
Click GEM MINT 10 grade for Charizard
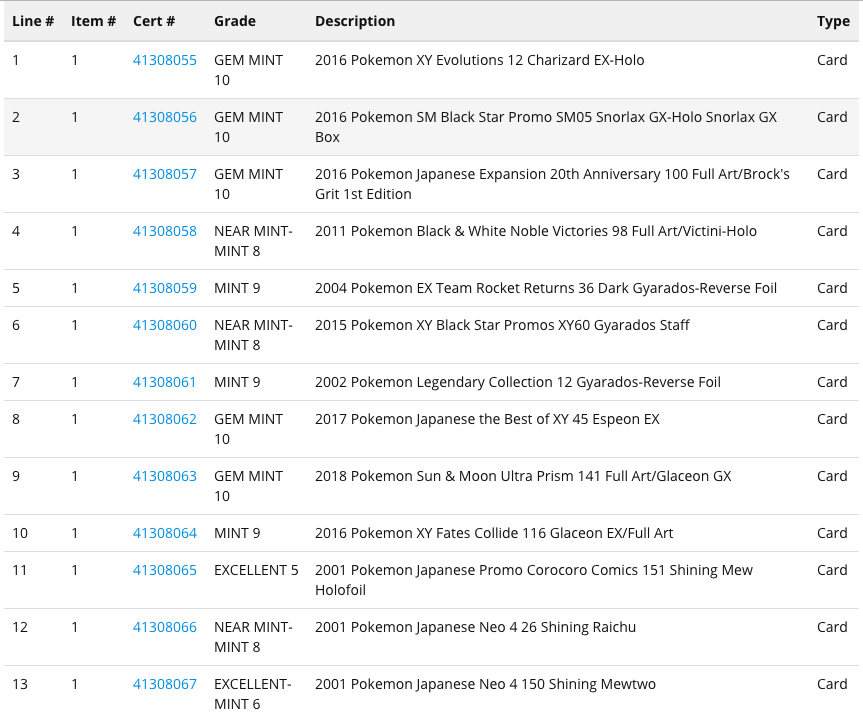(x=249, y=70)
